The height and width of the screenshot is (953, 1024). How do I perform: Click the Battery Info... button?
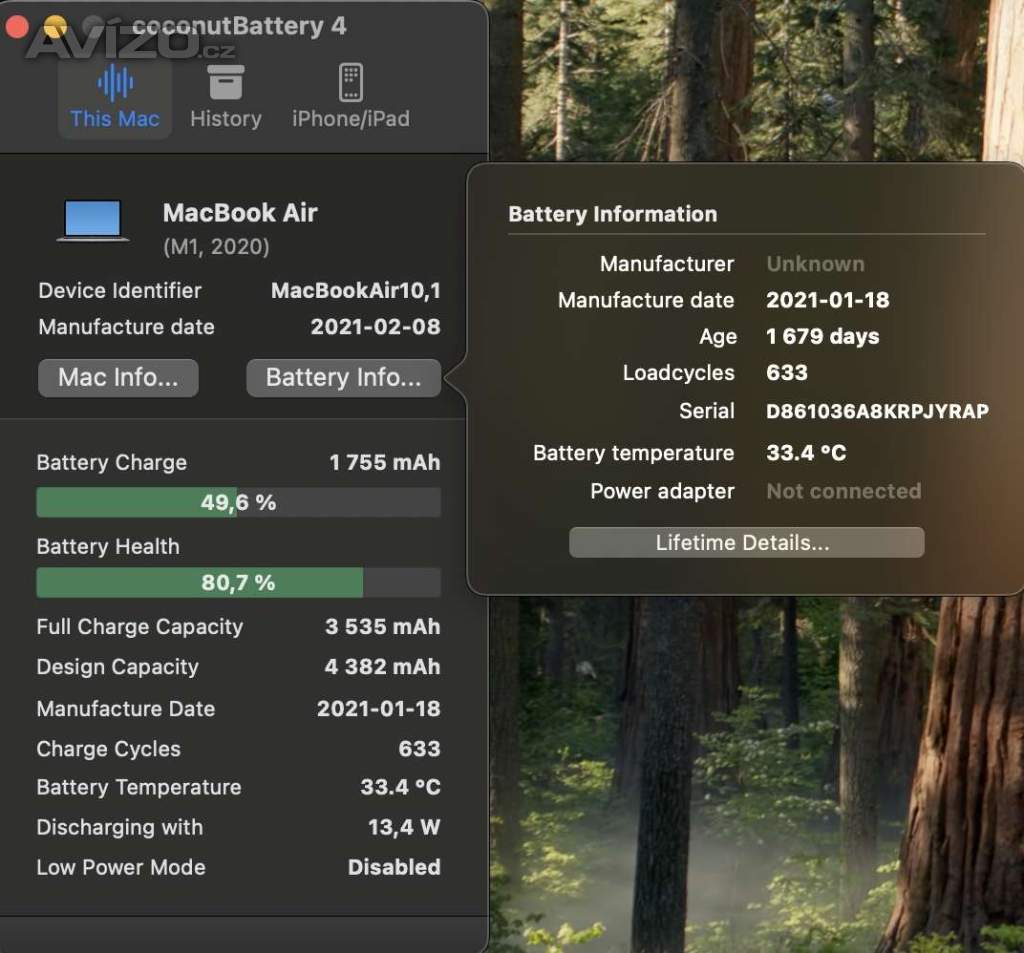pyautogui.click(x=344, y=378)
